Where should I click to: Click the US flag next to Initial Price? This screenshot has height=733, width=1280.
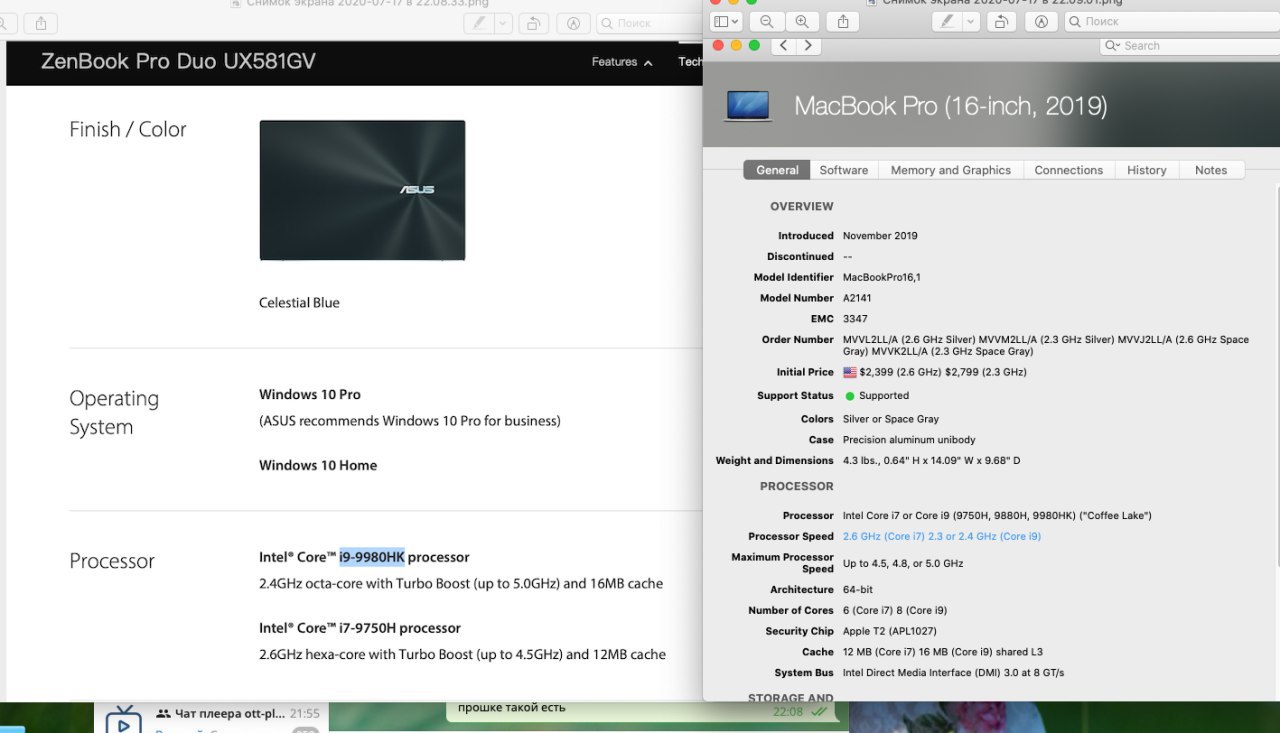pos(850,372)
